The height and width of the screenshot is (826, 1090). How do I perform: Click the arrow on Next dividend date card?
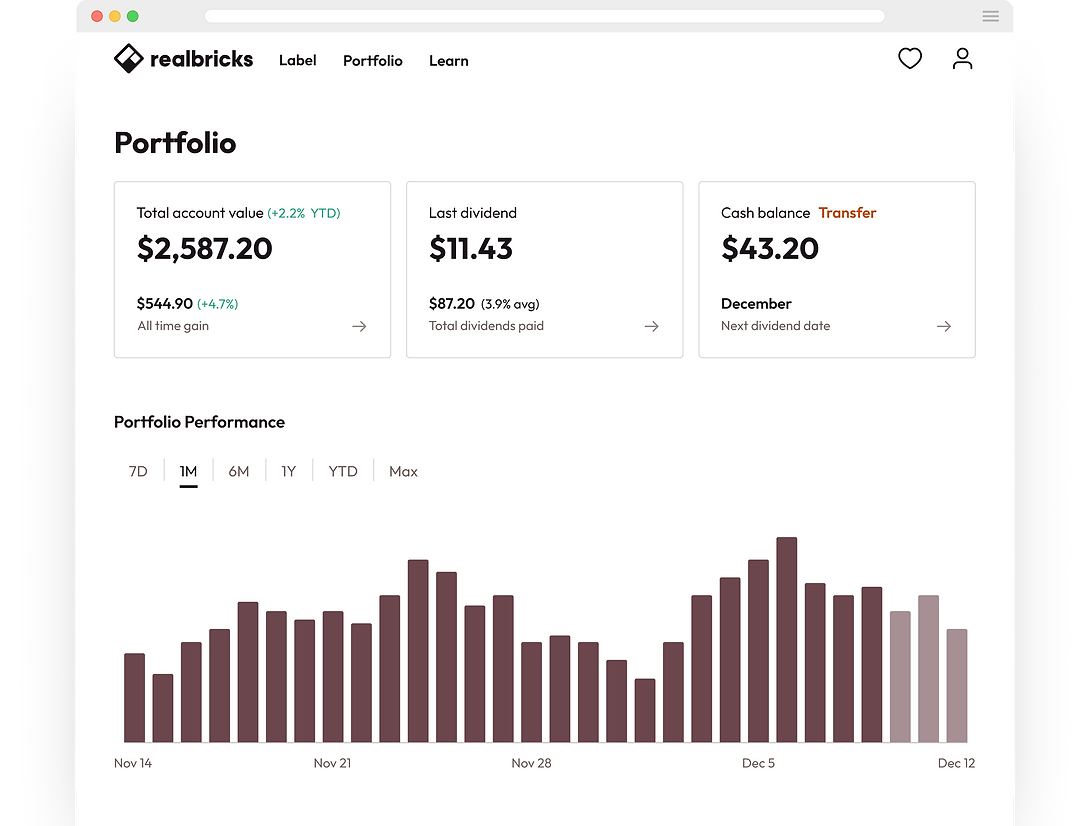(943, 326)
